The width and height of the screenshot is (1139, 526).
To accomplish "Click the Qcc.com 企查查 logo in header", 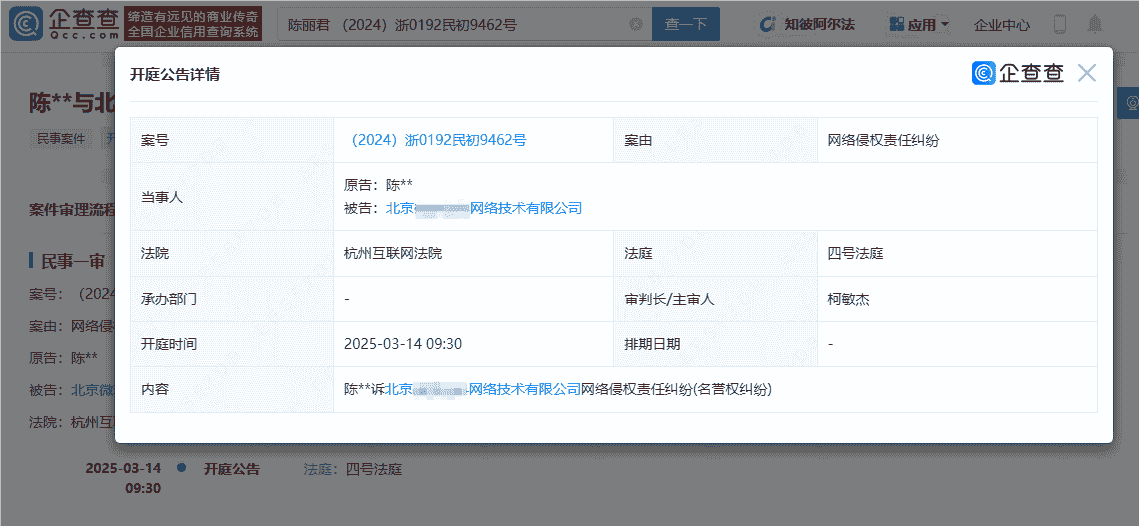I will [62, 23].
